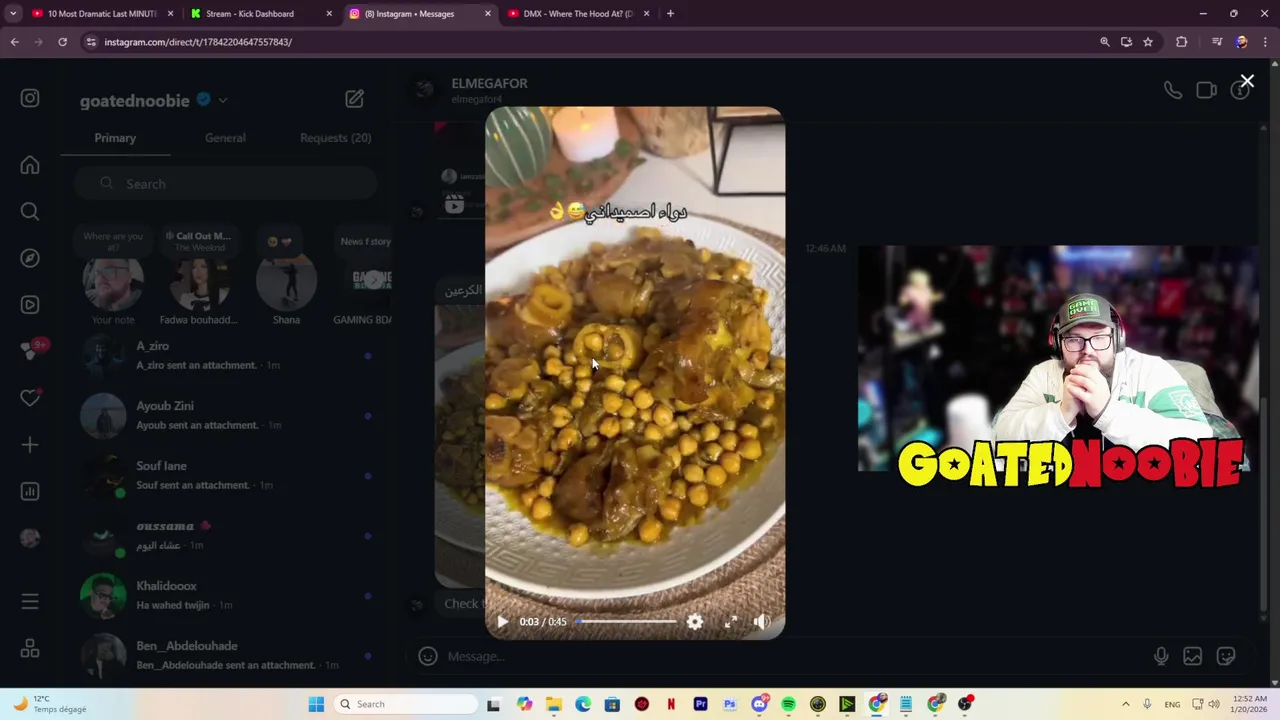Image resolution: width=1280 pixels, height=720 pixels.
Task: Record voice clip with microphone icon
Action: pos(1161,656)
